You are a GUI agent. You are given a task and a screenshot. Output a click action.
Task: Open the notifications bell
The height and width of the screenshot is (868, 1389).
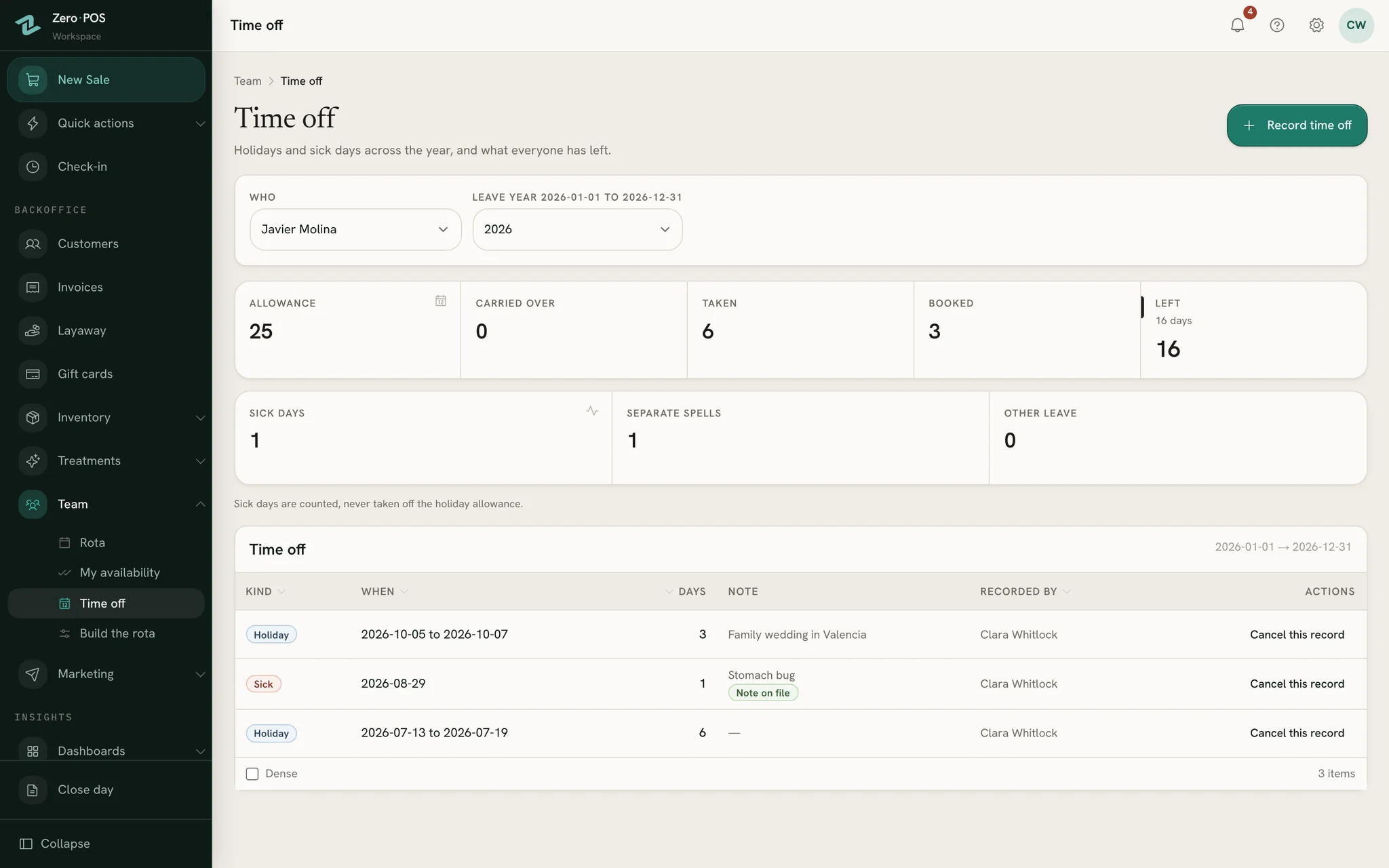click(x=1237, y=25)
